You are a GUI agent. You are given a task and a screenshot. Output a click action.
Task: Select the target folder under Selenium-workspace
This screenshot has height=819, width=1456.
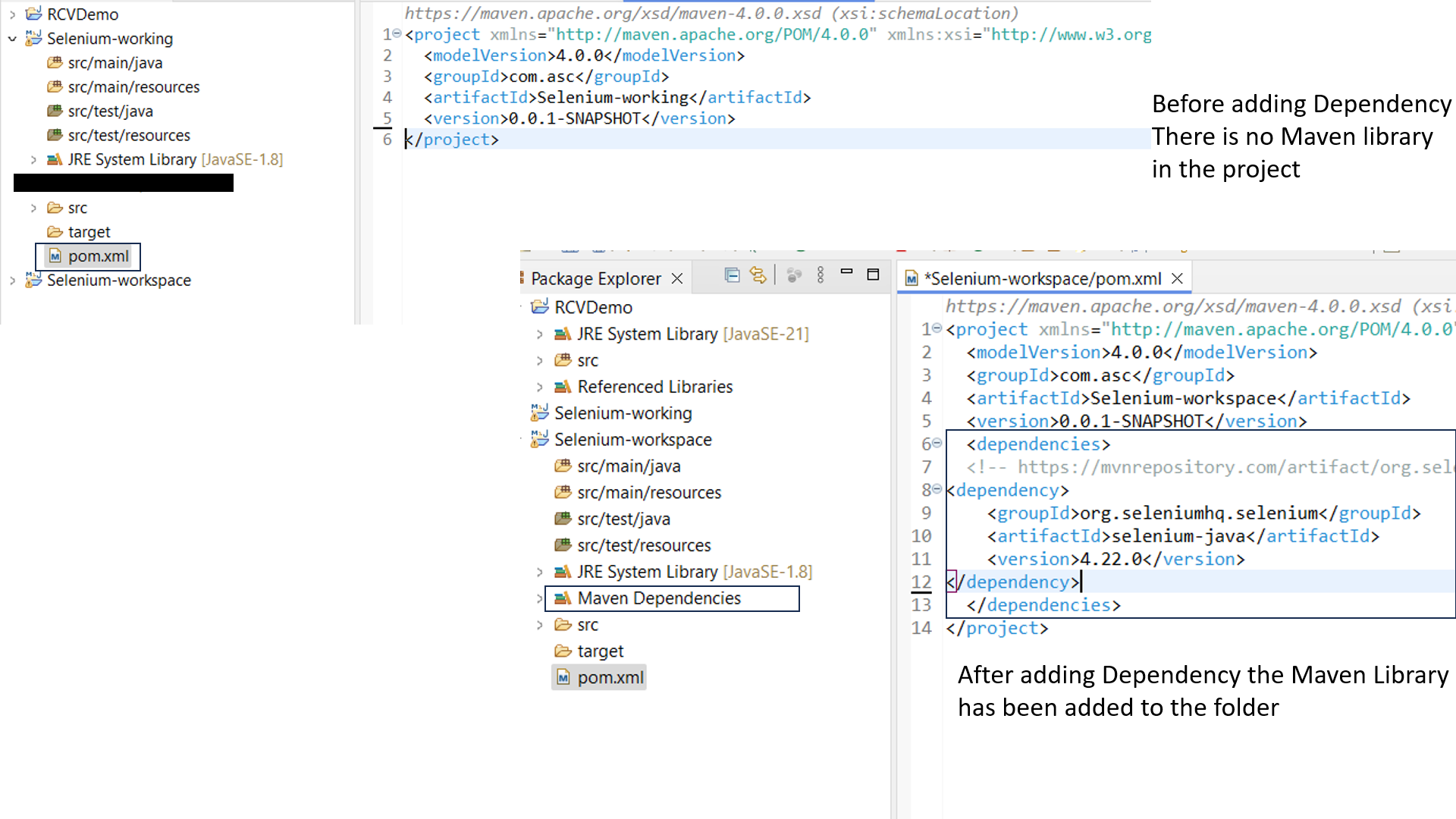(599, 651)
